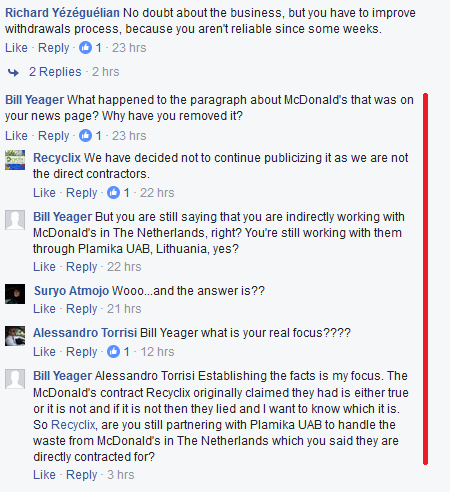Open Suryo Atmojo's profile name link
This screenshot has height=492, width=450.
click(x=71, y=291)
